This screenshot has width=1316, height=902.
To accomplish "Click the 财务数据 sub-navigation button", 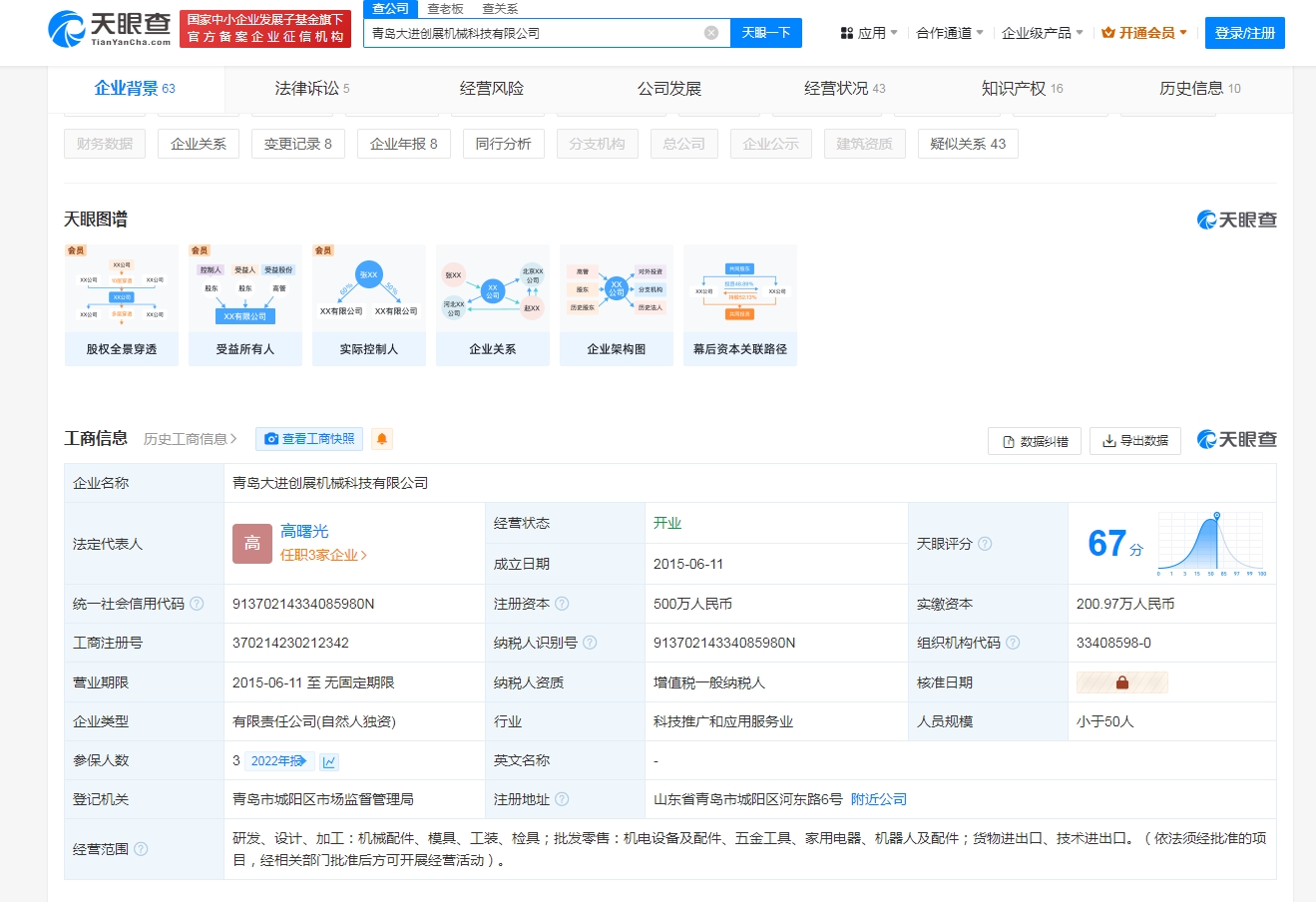I will pos(105,144).
